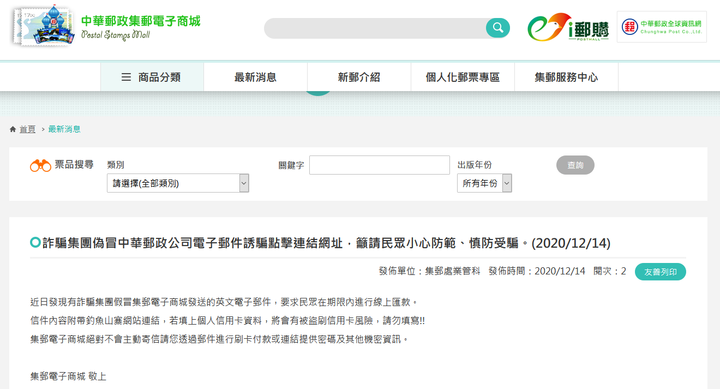Click the 友善列印 print button
720x389 pixels.
[x=660, y=272]
